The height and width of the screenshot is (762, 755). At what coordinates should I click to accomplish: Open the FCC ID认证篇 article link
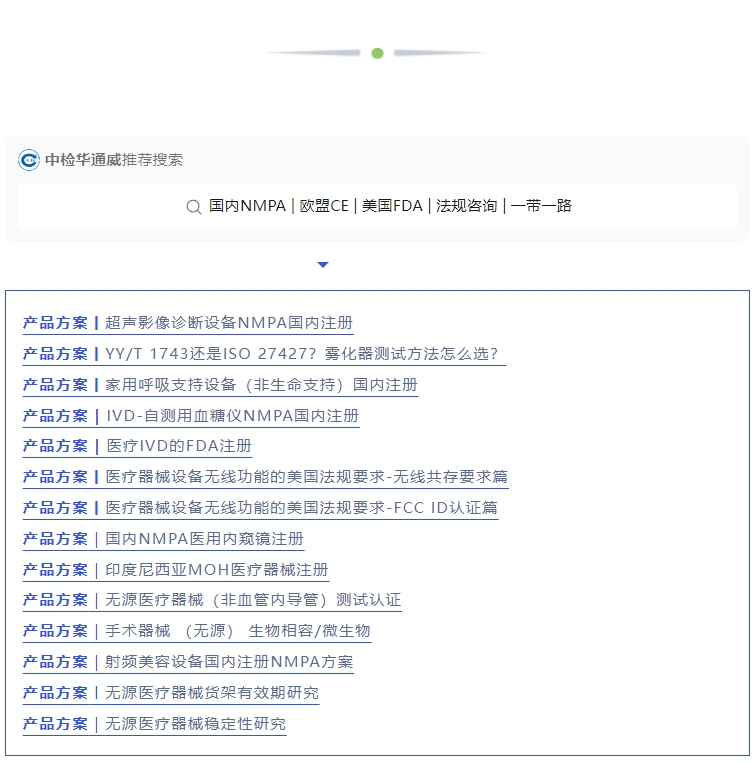pyautogui.click(x=301, y=508)
